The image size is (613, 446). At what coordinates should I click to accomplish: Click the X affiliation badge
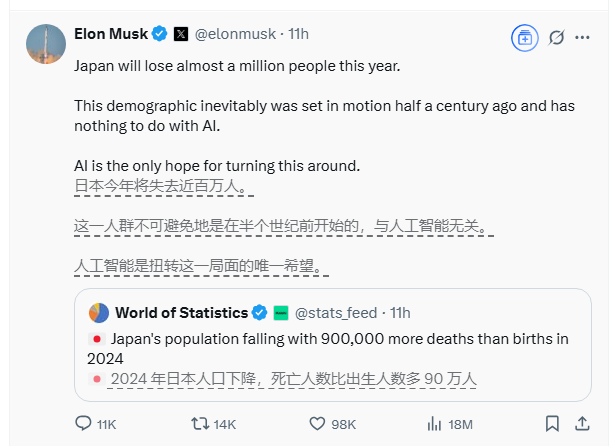pos(181,34)
